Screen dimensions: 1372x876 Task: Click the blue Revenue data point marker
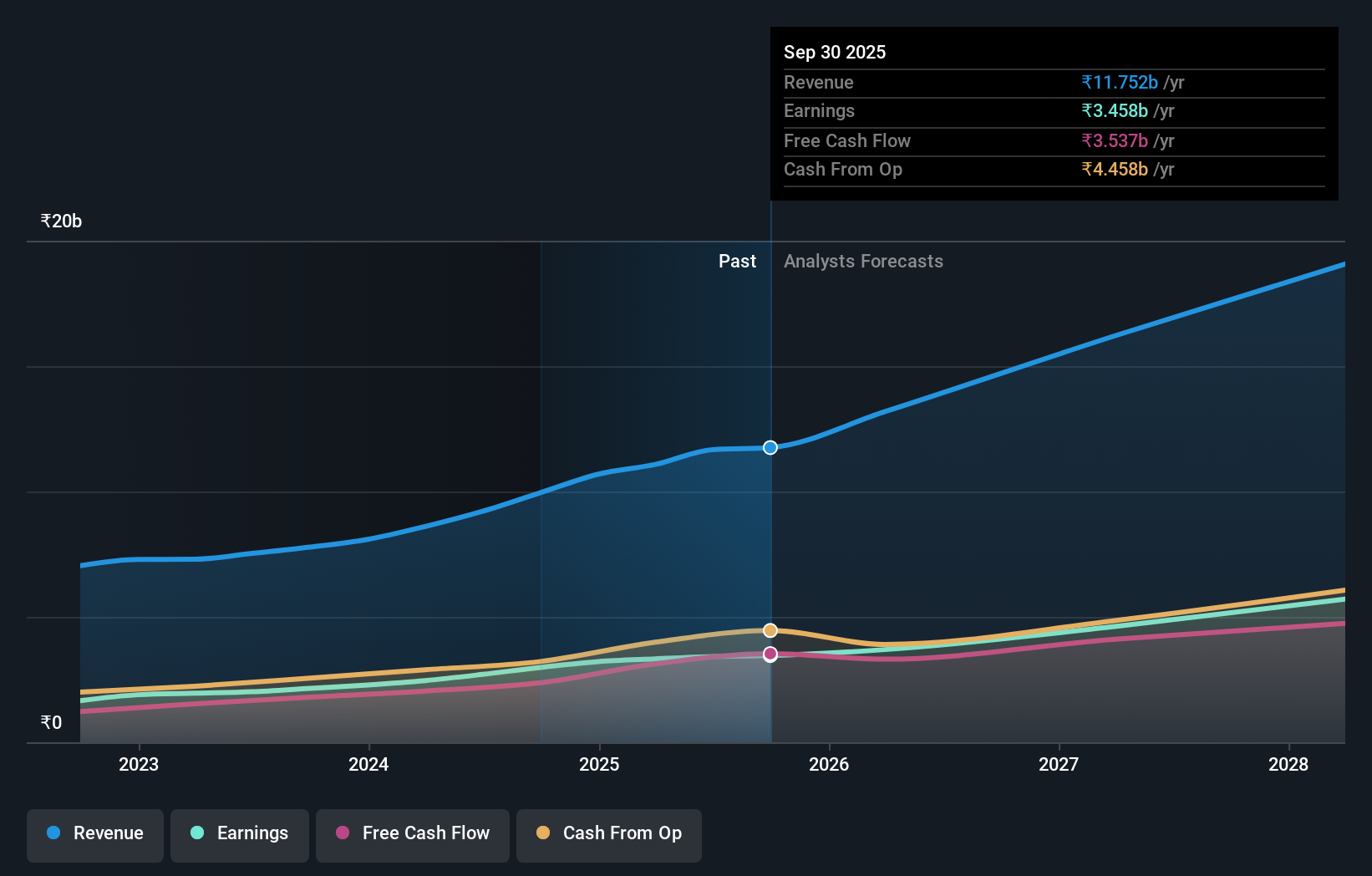(770, 447)
